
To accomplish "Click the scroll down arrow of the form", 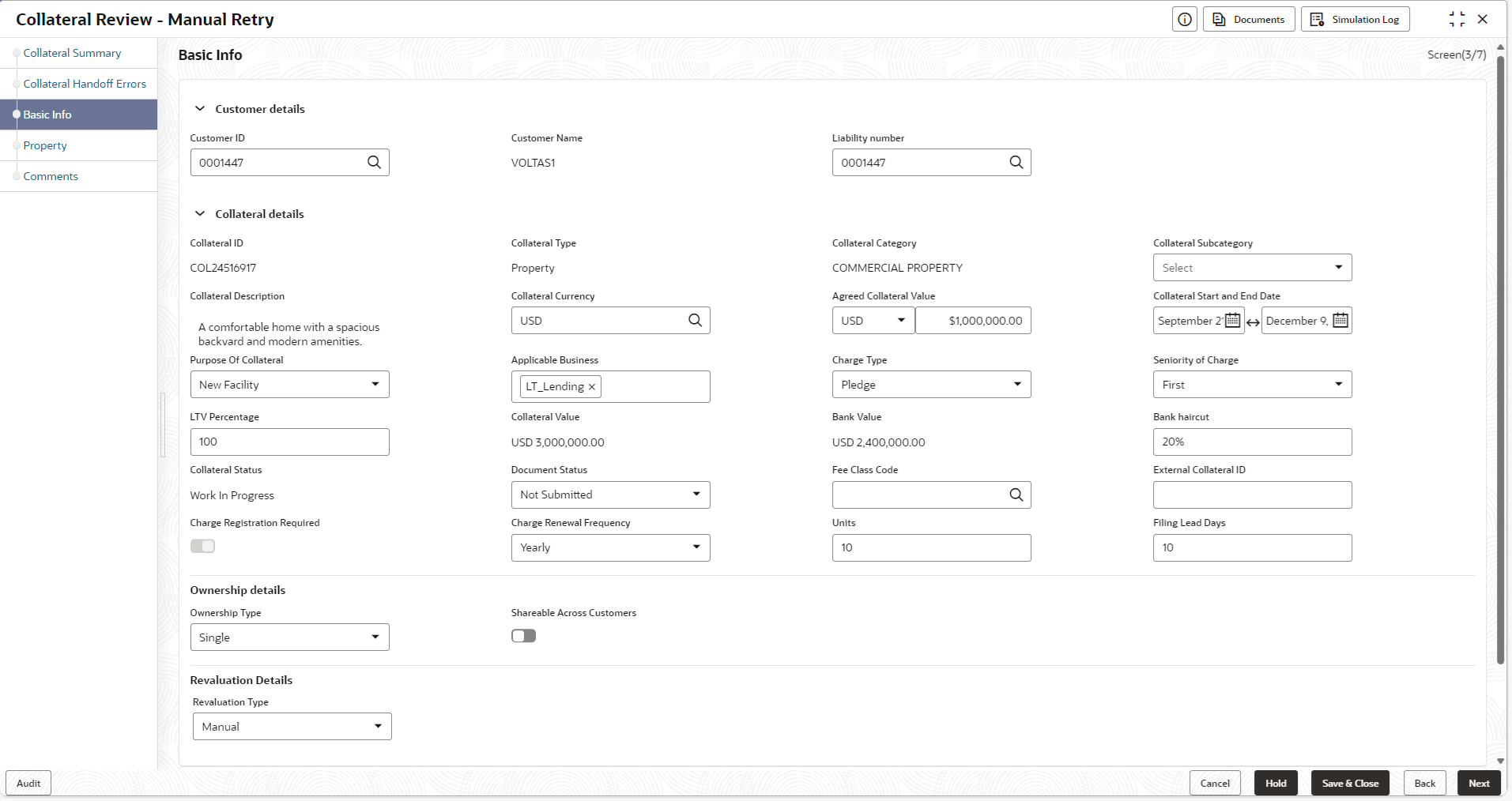I will [1500, 762].
